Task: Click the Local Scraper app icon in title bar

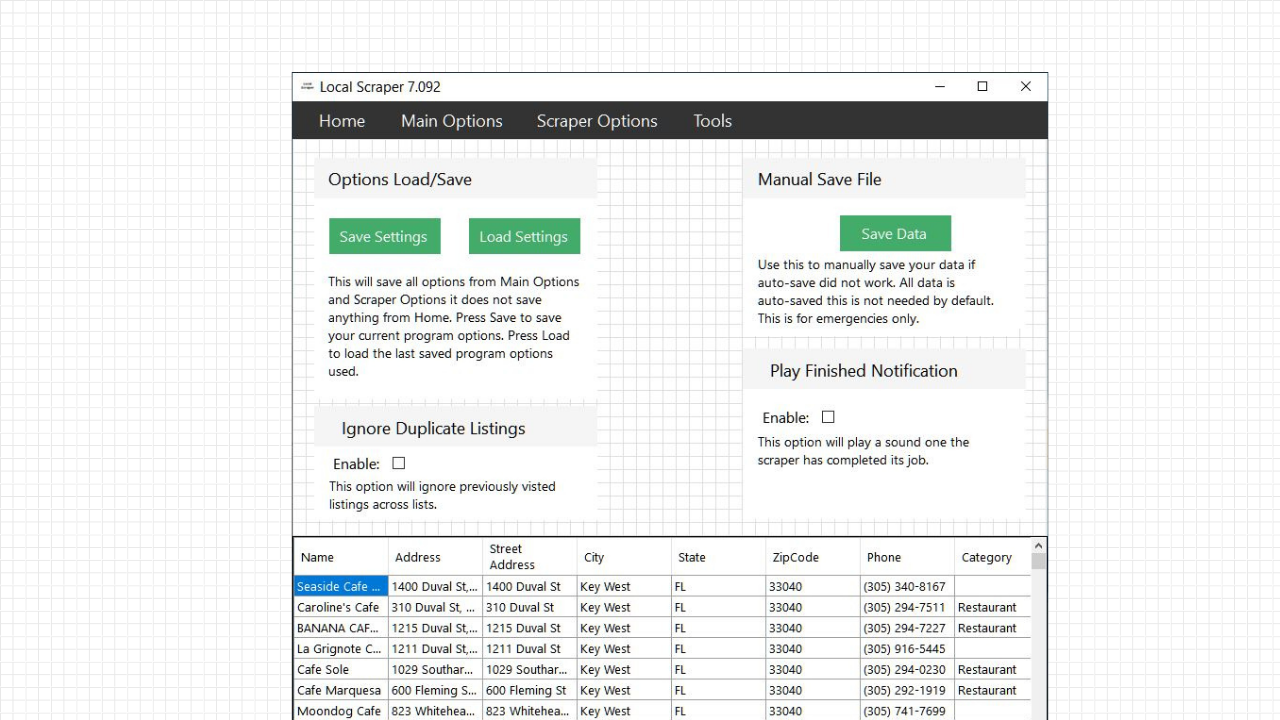Action: coord(306,86)
